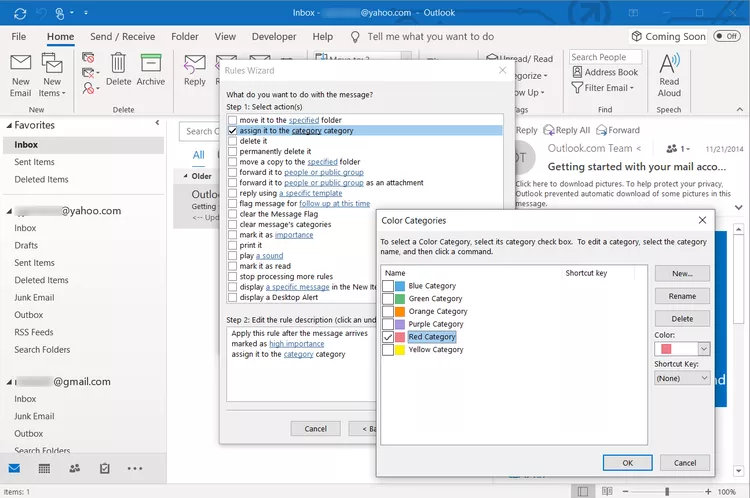The image size is (750, 498).
Task: Click the Clean Up icon
Action: tap(88, 73)
